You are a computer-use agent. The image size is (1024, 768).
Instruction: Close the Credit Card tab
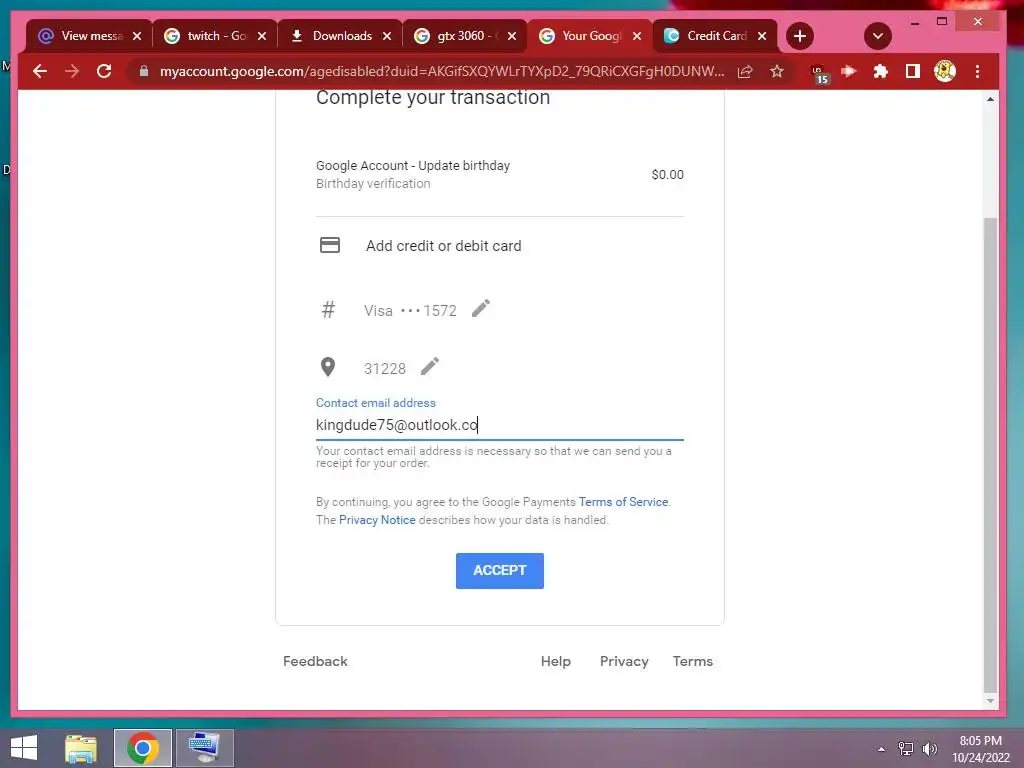coord(762,37)
